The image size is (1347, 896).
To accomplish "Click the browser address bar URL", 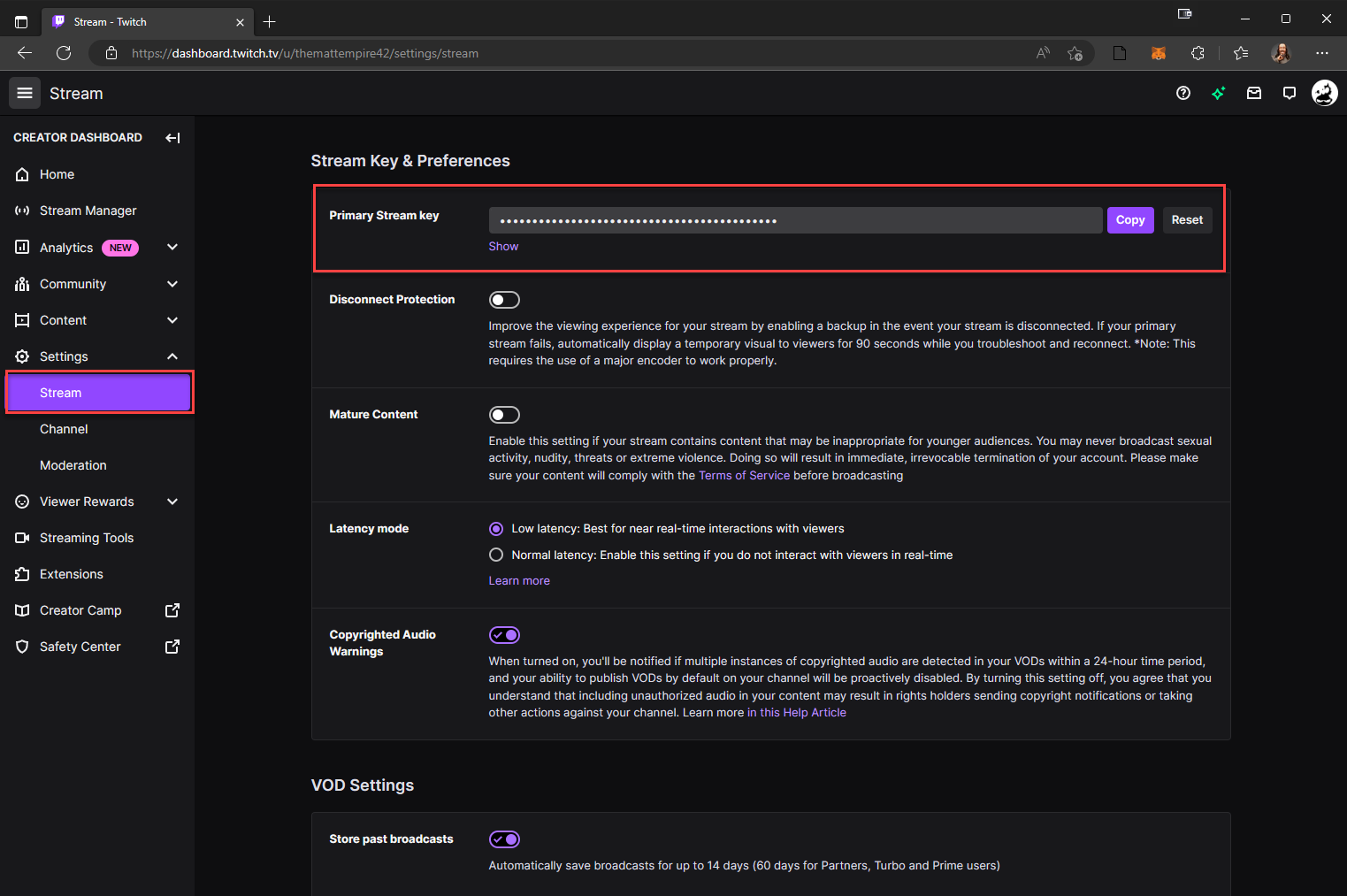I will click(x=305, y=53).
